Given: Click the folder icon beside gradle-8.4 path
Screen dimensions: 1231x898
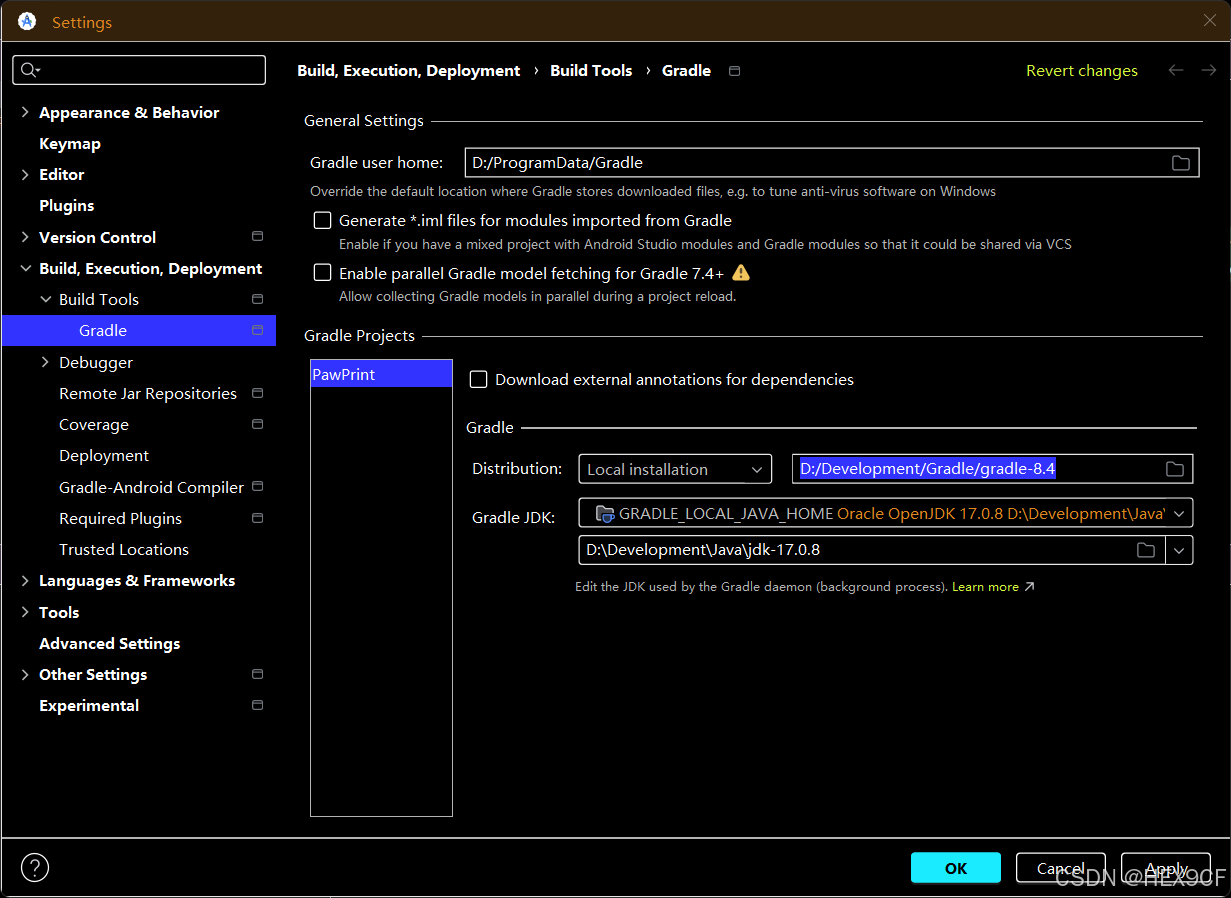Looking at the screenshot, I should [1175, 469].
